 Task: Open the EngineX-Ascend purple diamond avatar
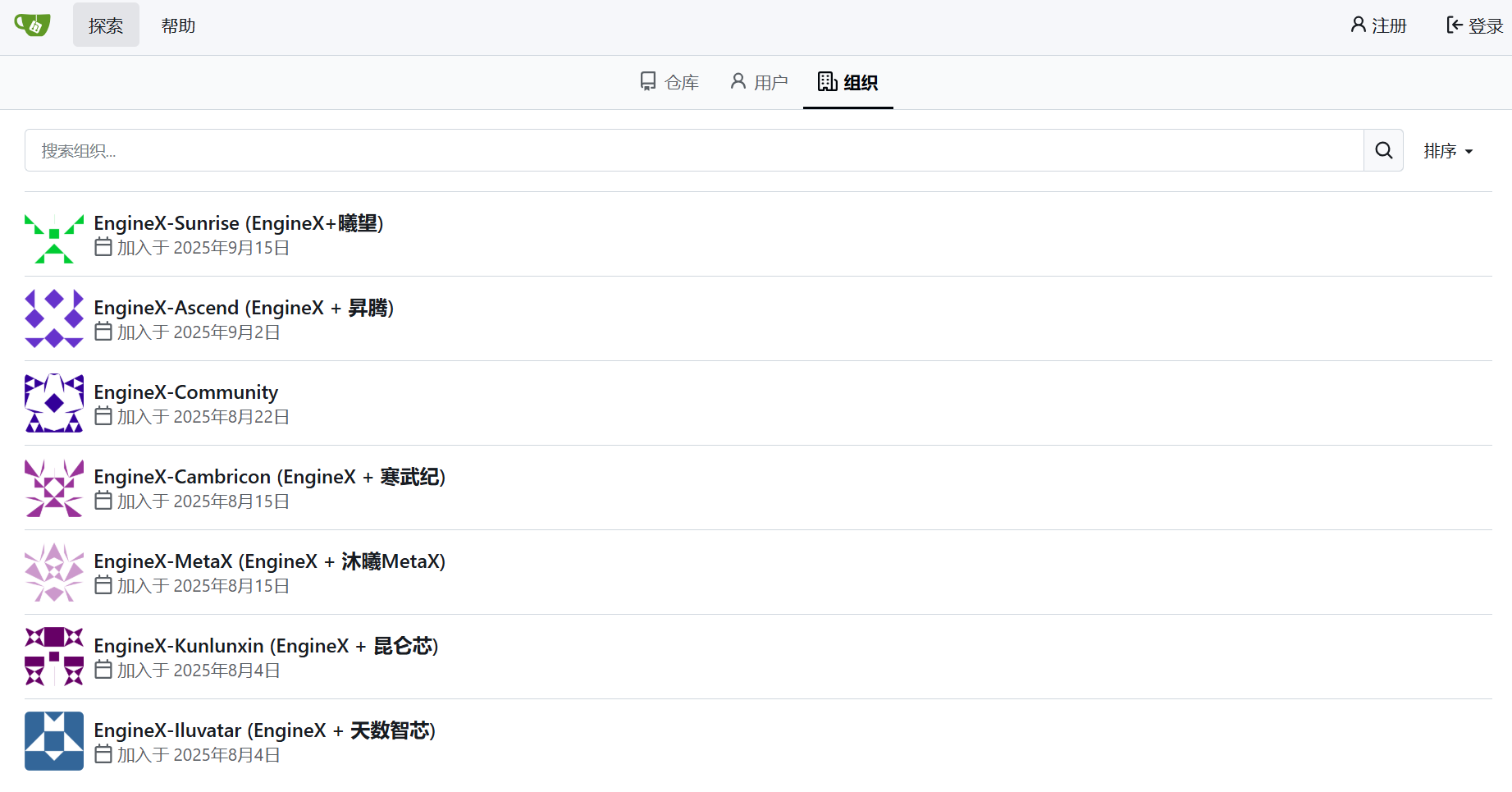[x=54, y=318]
